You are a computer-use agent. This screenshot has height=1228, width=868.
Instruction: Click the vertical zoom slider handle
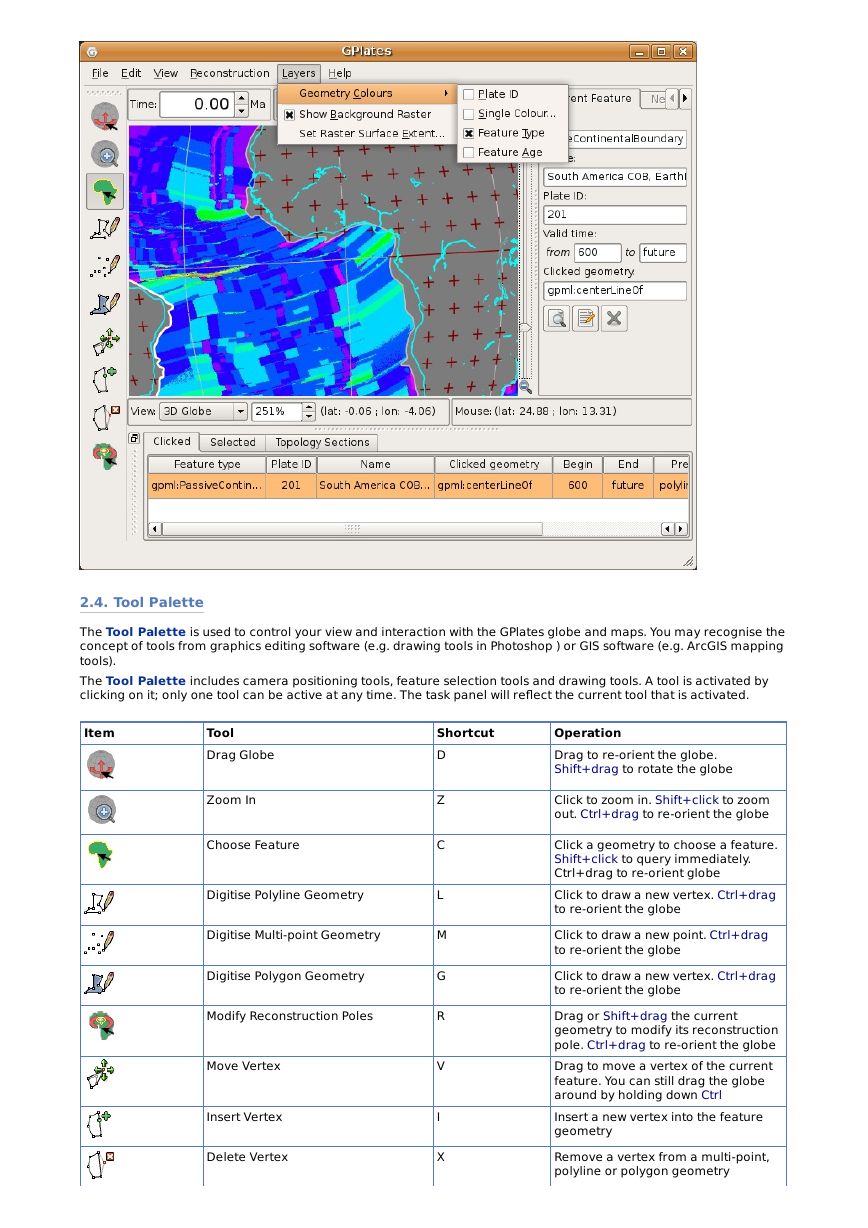click(525, 327)
